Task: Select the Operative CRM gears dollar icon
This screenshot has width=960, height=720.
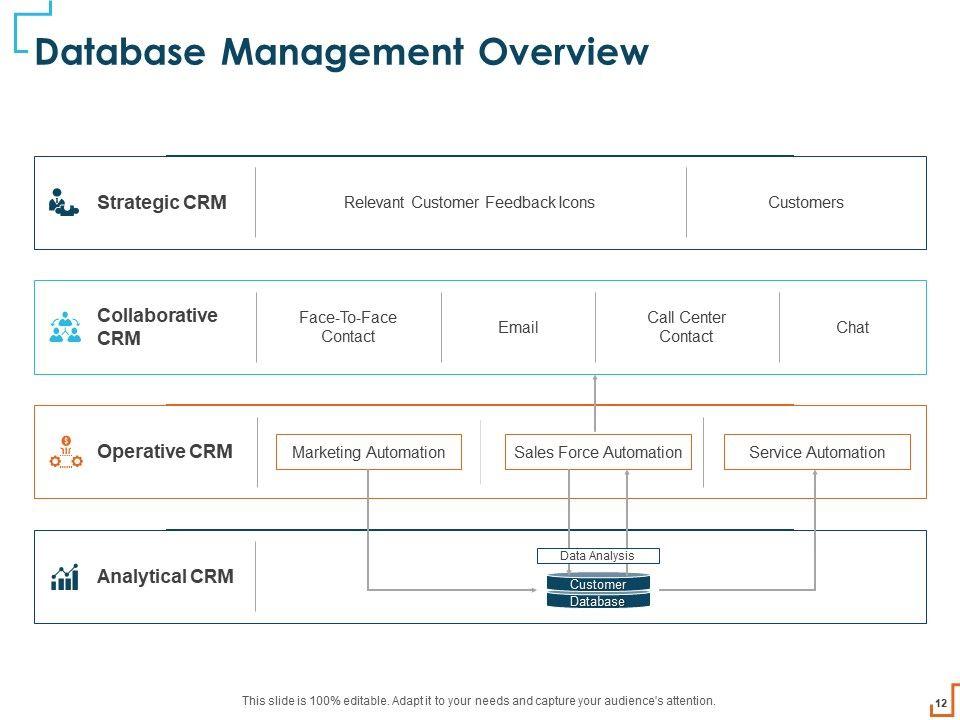Action: coord(66,452)
